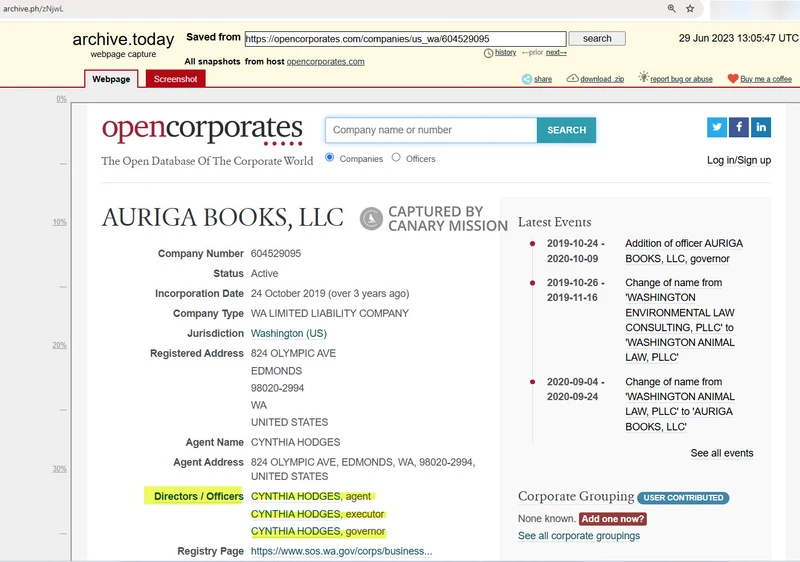Open the history link
This screenshot has width=800, height=562.
[x=505, y=52]
